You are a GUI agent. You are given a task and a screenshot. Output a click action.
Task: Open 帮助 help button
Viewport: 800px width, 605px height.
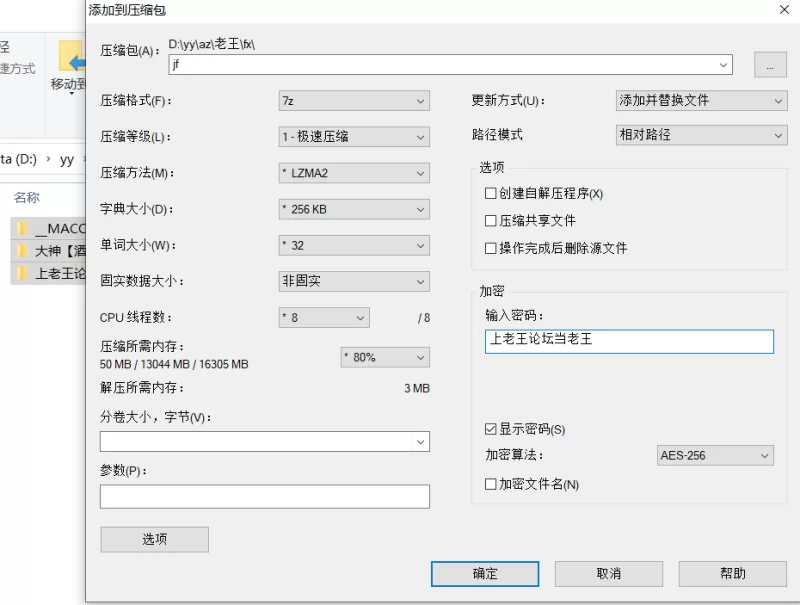click(x=733, y=574)
